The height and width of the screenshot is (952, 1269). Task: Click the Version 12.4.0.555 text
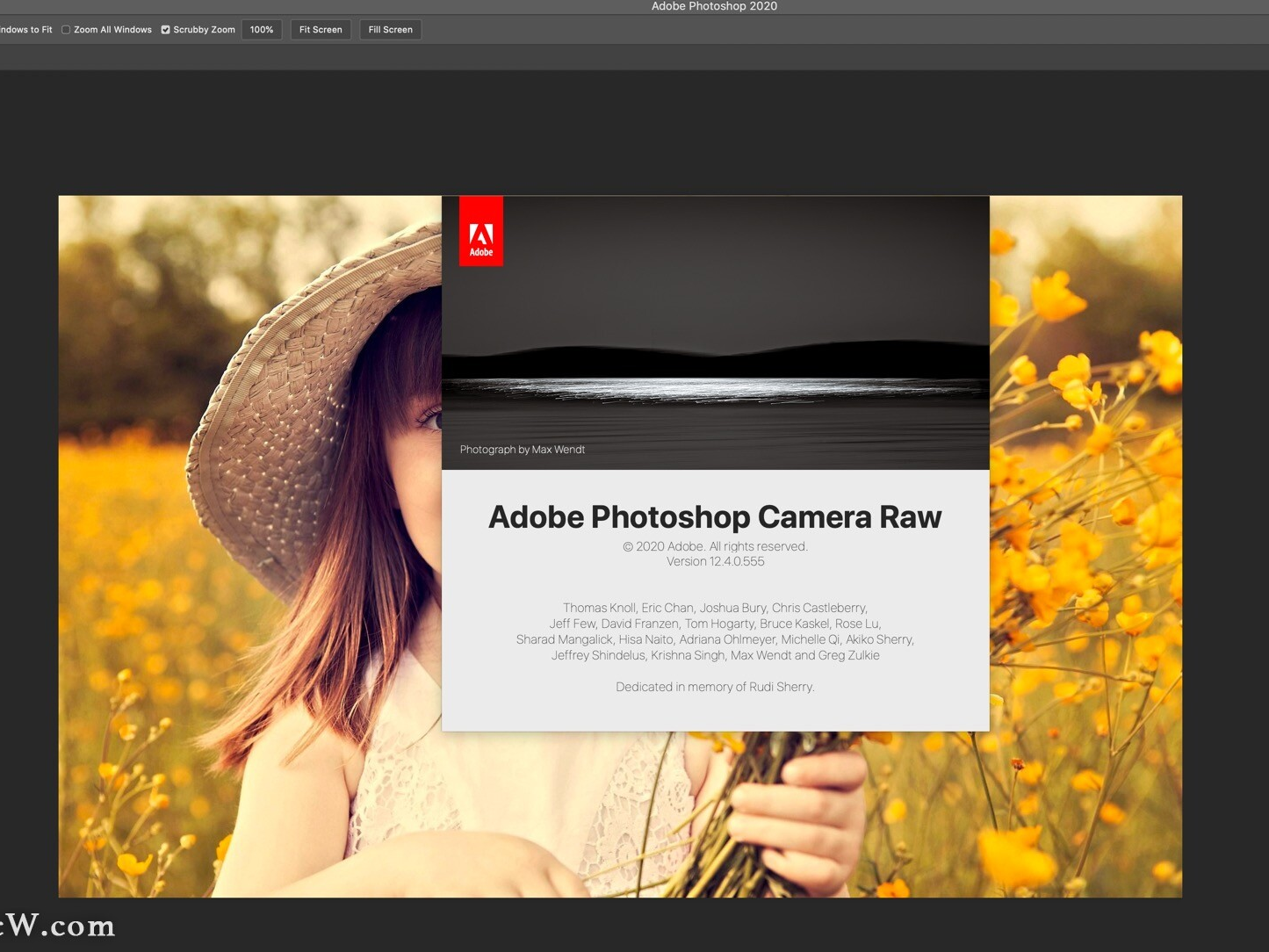tap(715, 561)
